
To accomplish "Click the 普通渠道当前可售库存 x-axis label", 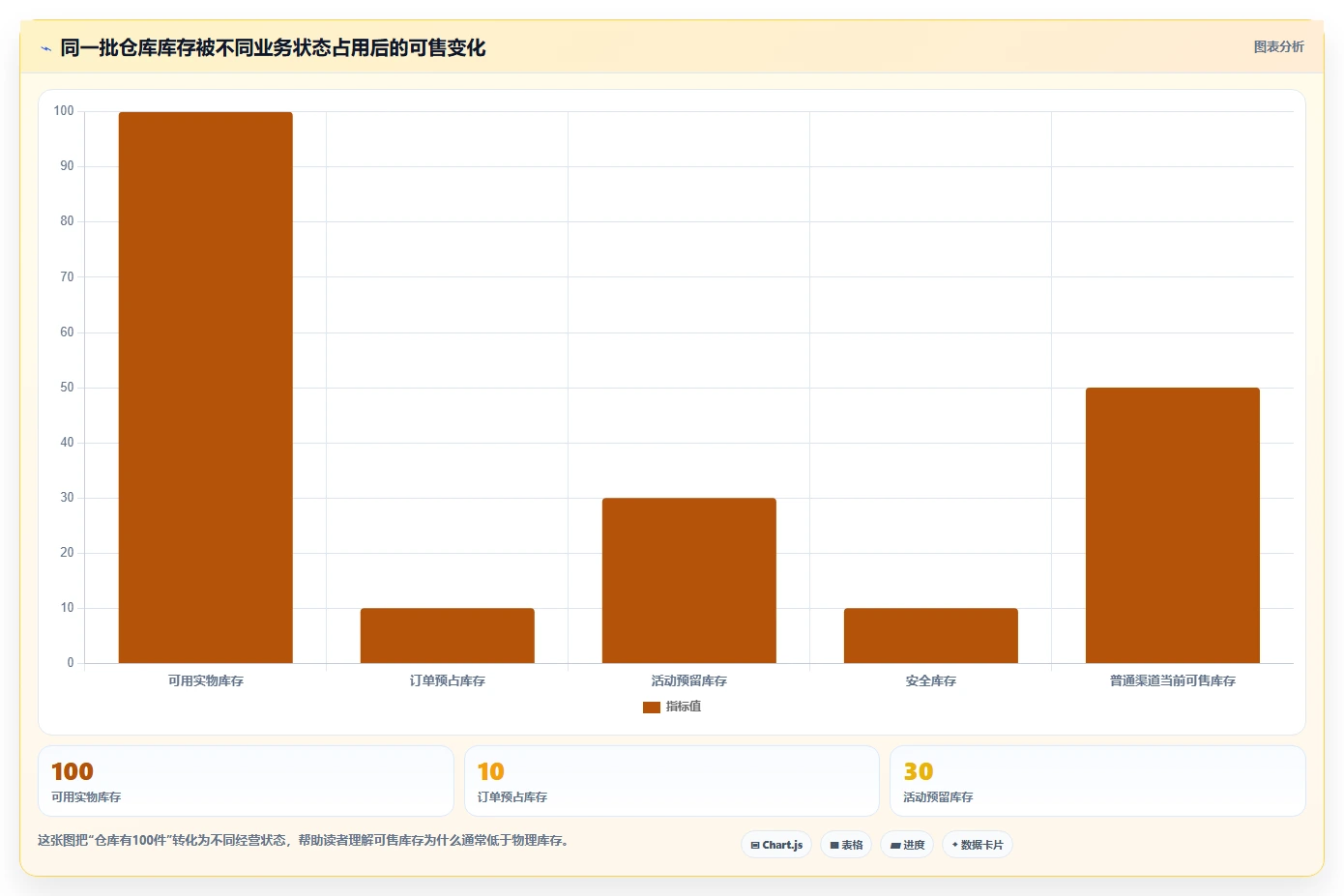I will (x=1172, y=681).
